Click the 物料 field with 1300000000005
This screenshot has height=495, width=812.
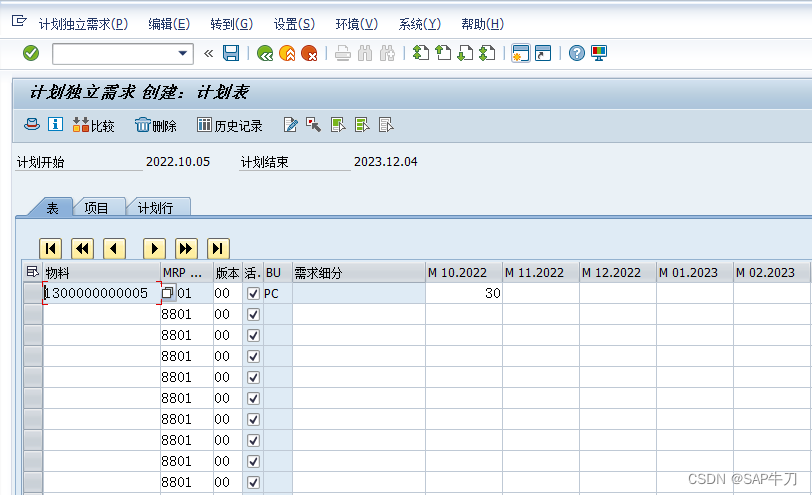(102, 293)
